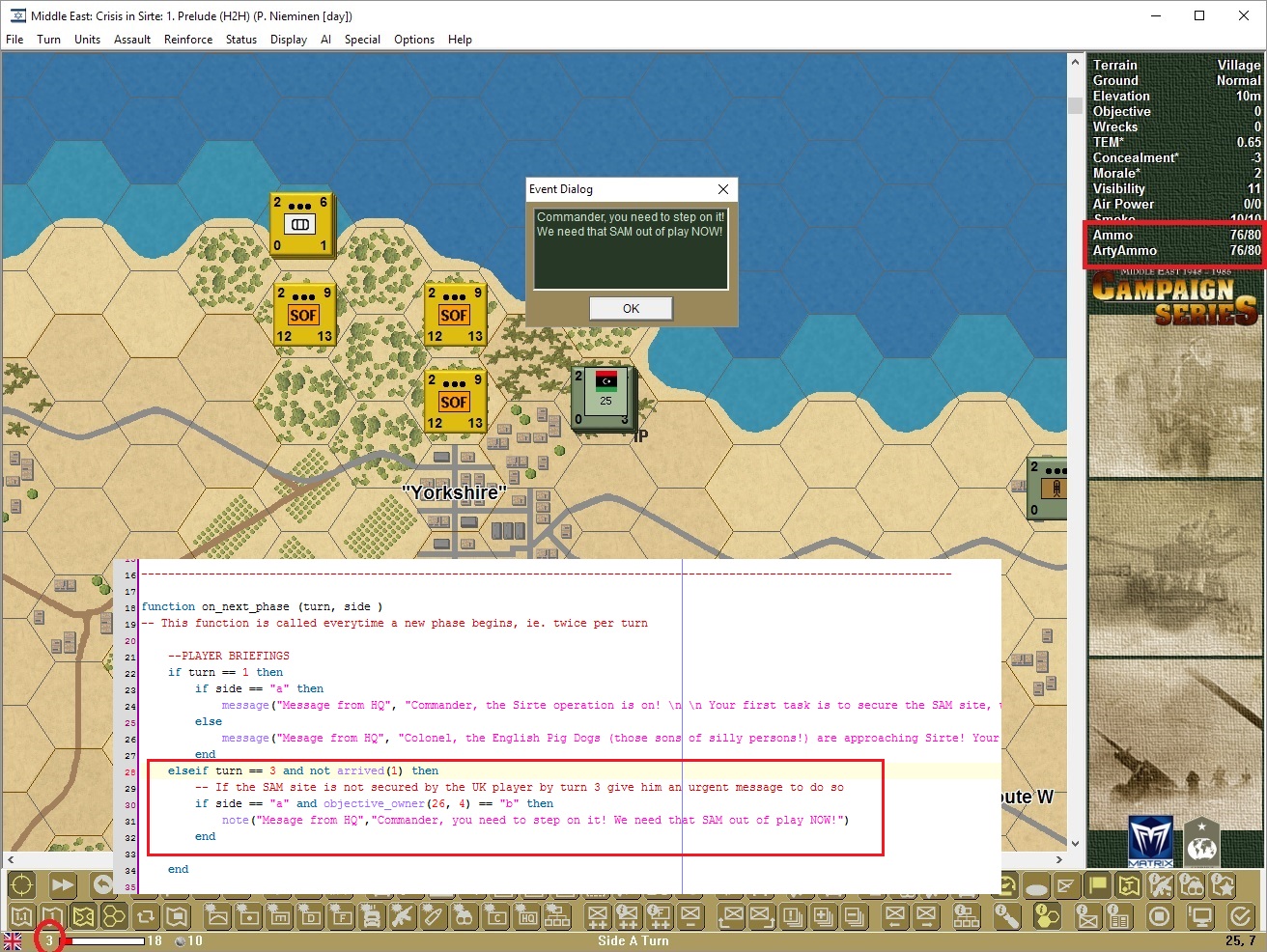Click the checkmark circle toolbar icon

coord(1241,915)
